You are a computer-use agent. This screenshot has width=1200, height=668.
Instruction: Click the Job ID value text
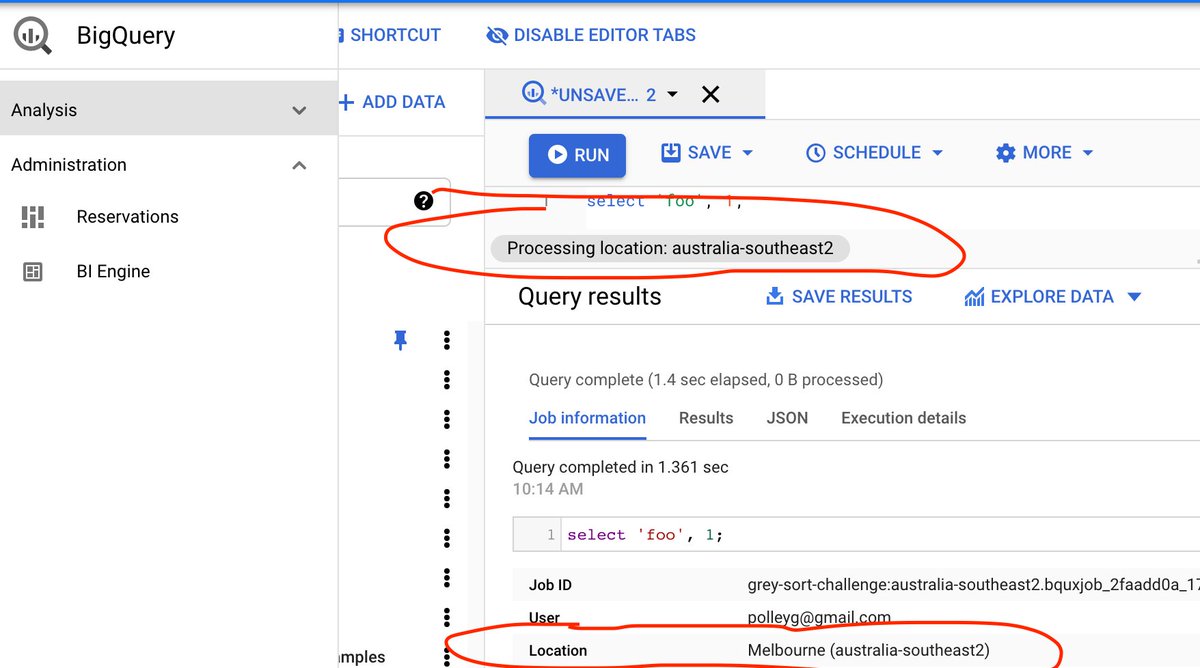pos(972,585)
